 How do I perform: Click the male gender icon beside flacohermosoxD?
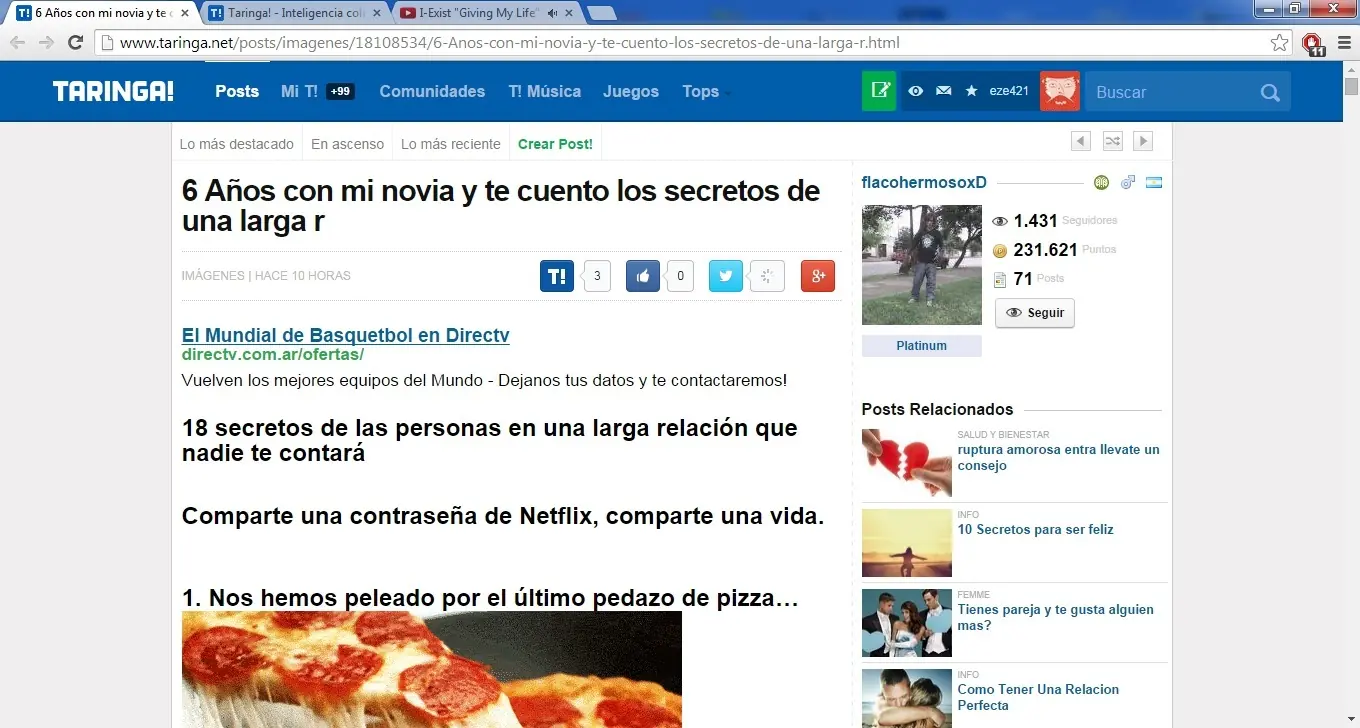[x=1128, y=182]
